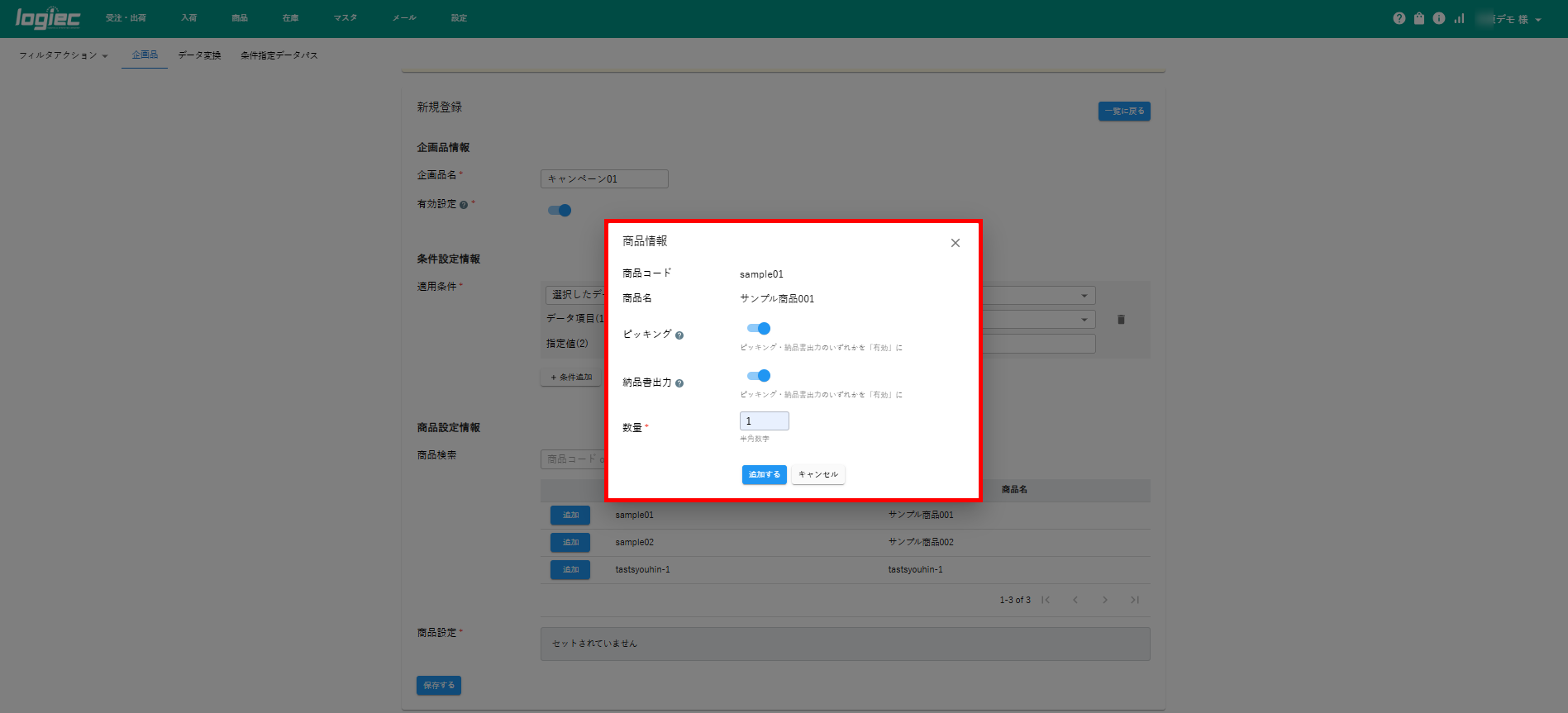
Task: Click the 数量 quantity input field
Action: point(765,421)
